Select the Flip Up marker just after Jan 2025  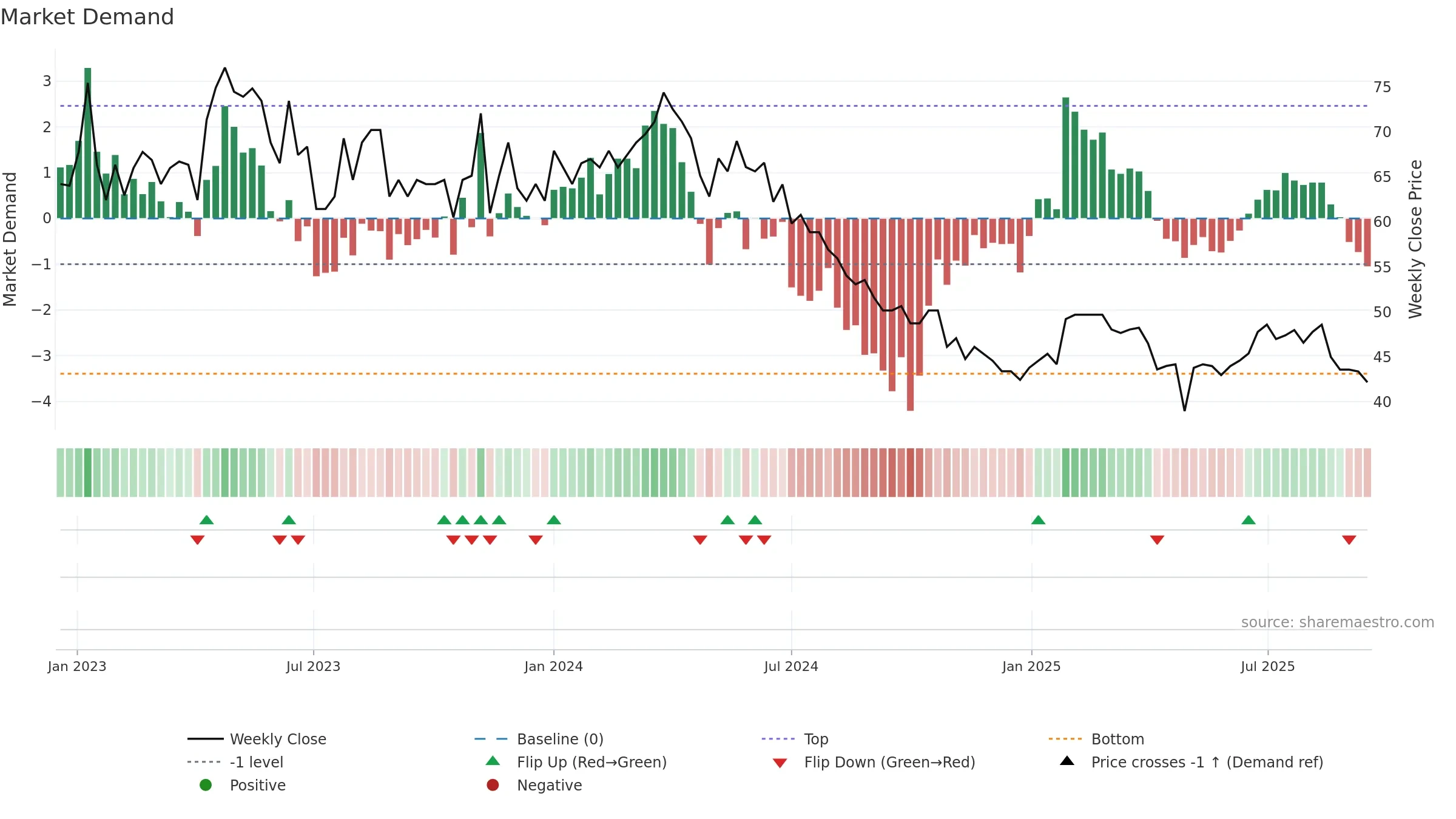1038,520
